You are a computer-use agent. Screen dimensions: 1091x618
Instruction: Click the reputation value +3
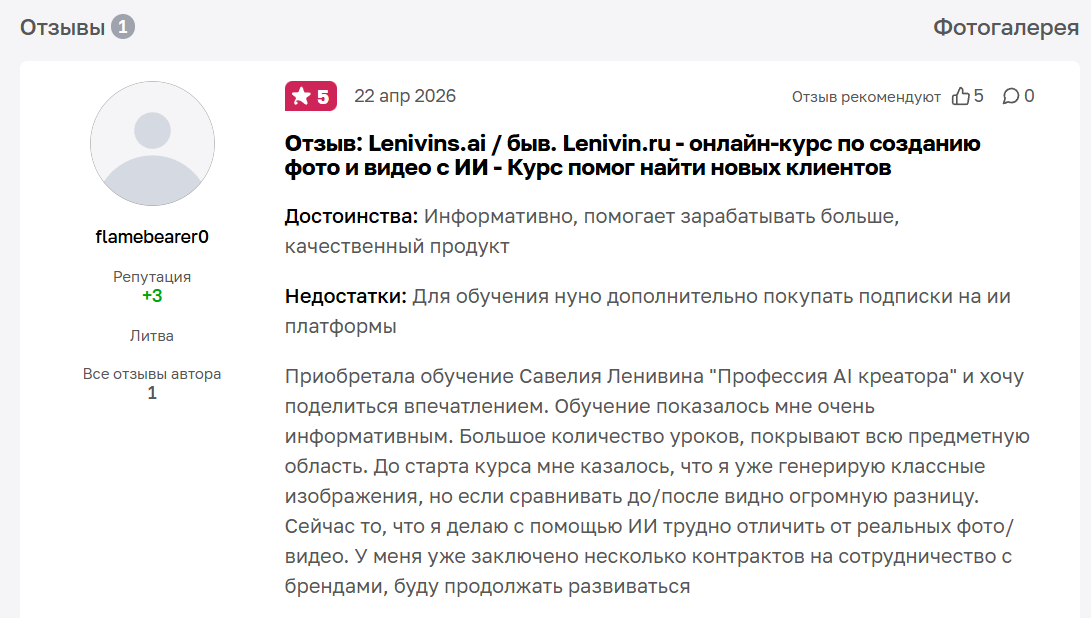(x=152, y=296)
